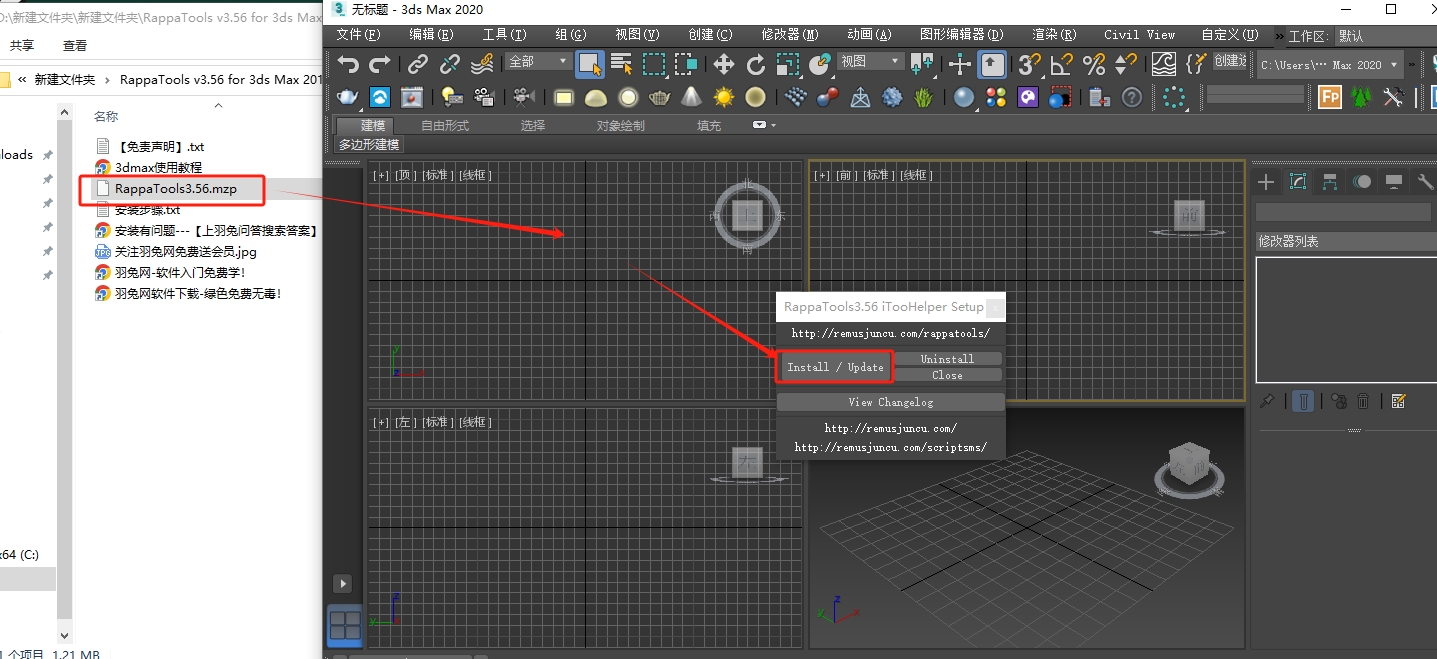Image resolution: width=1437 pixels, height=659 pixels.
Task: Open the Filter dropdown showing 全部
Action: click(537, 62)
